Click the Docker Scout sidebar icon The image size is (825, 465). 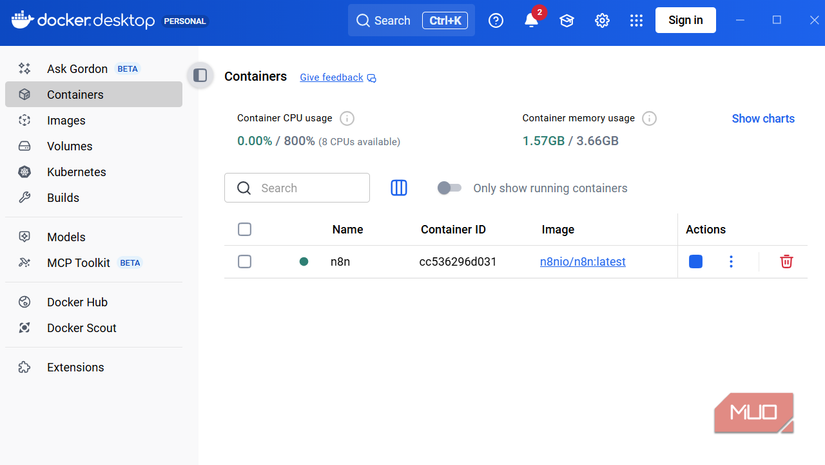point(24,328)
